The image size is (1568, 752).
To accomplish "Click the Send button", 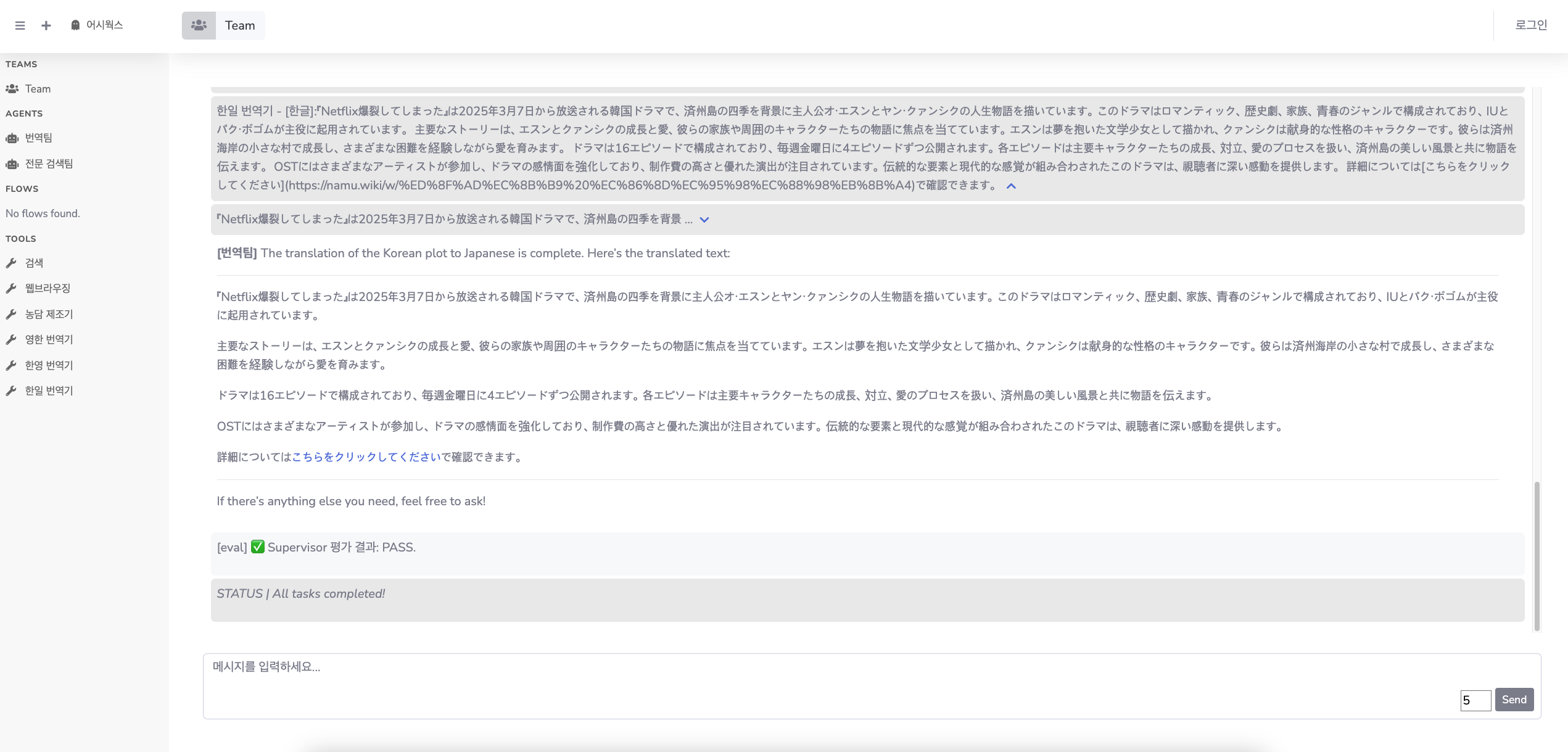I will [1514, 700].
